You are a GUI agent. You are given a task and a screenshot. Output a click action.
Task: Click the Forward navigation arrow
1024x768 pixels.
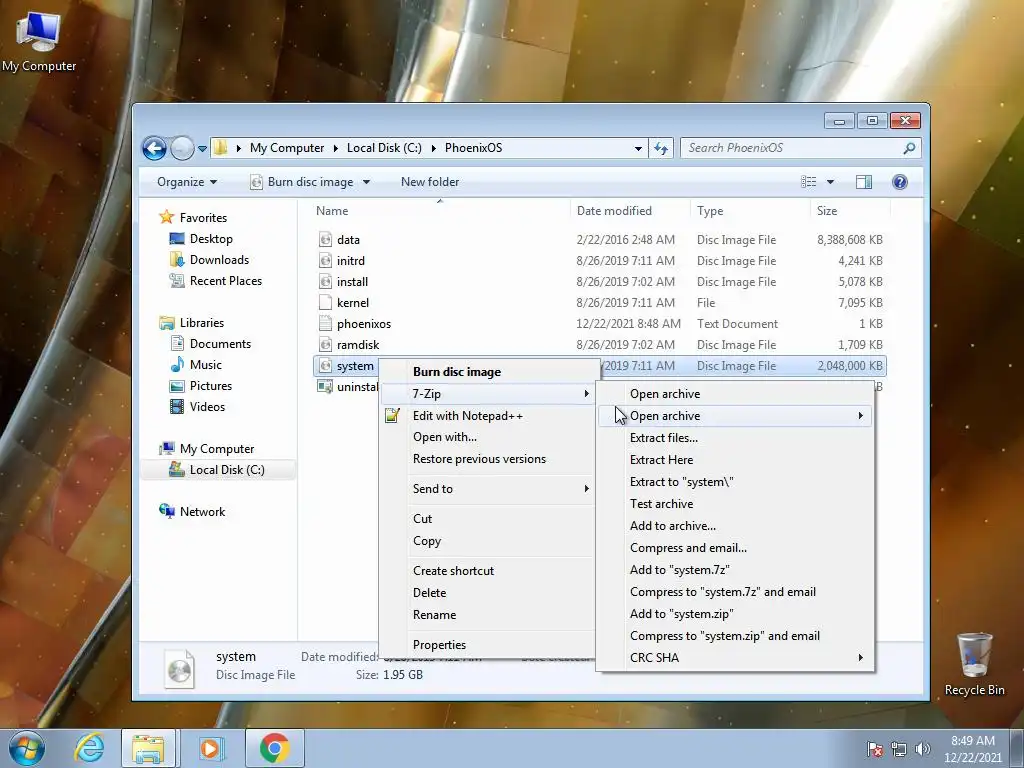(x=182, y=148)
